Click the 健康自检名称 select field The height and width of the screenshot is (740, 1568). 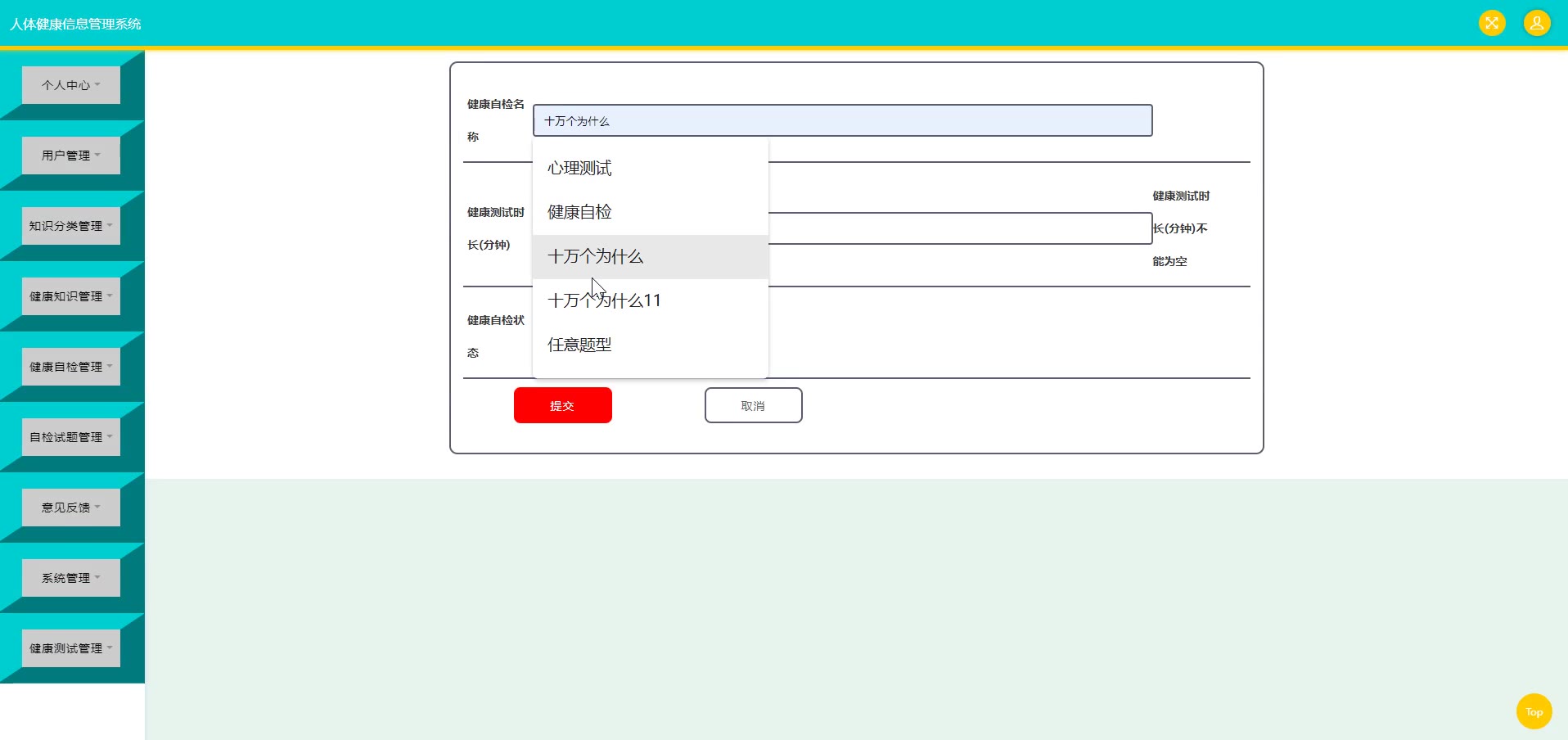[x=843, y=120]
